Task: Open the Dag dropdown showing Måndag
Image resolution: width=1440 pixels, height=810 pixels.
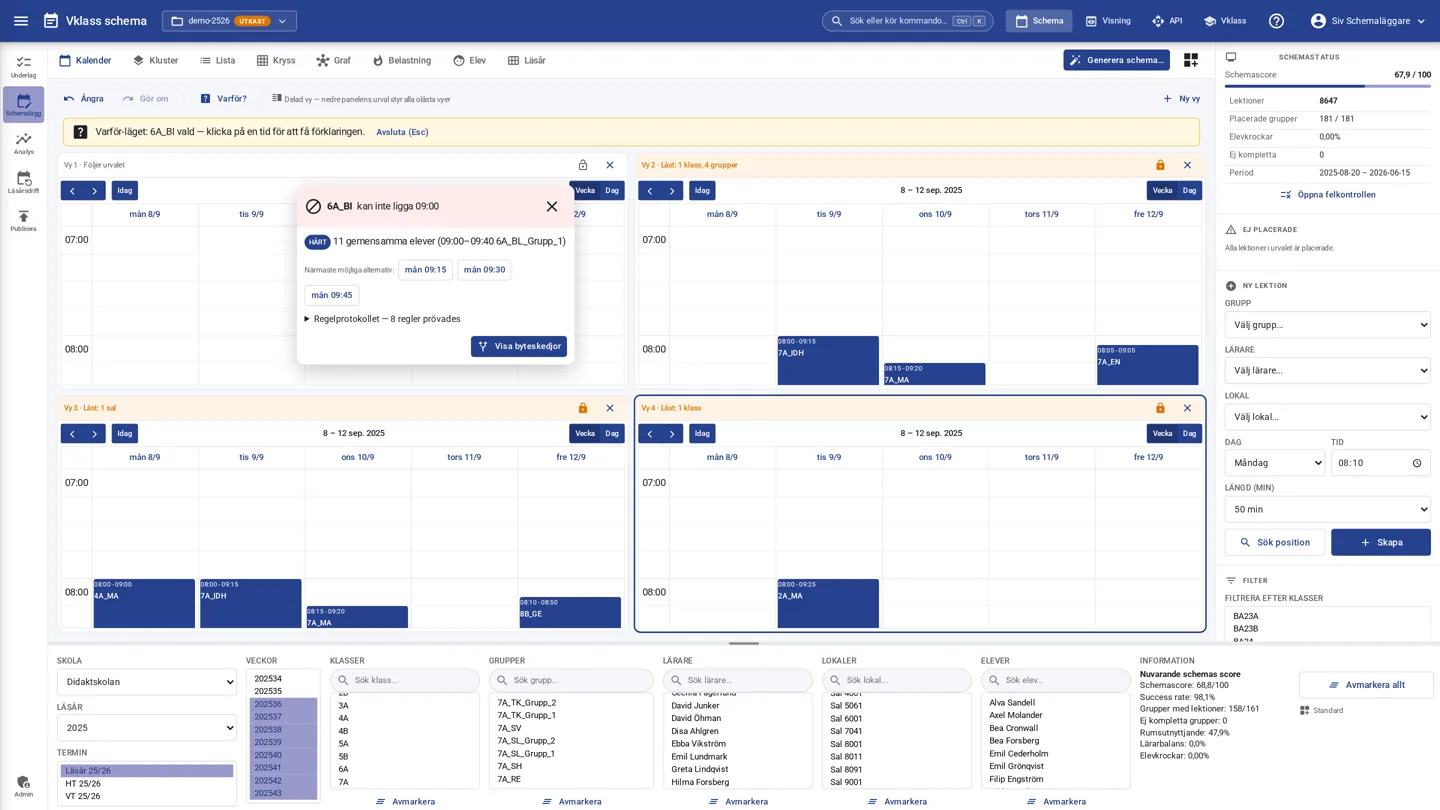Action: [1275, 463]
